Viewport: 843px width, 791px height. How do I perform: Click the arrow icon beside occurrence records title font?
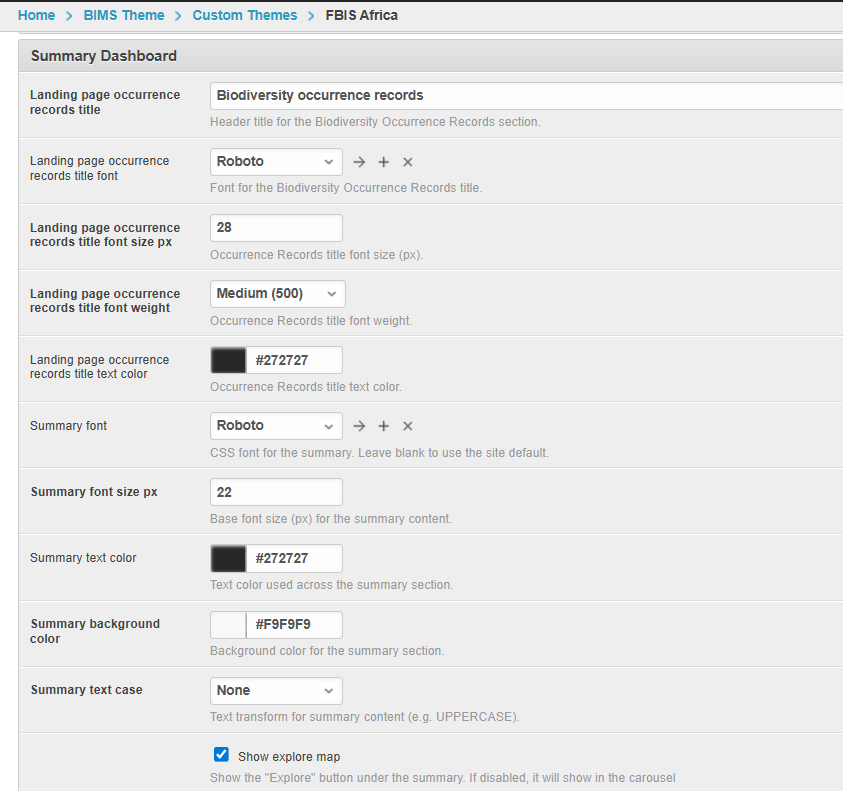tap(359, 162)
